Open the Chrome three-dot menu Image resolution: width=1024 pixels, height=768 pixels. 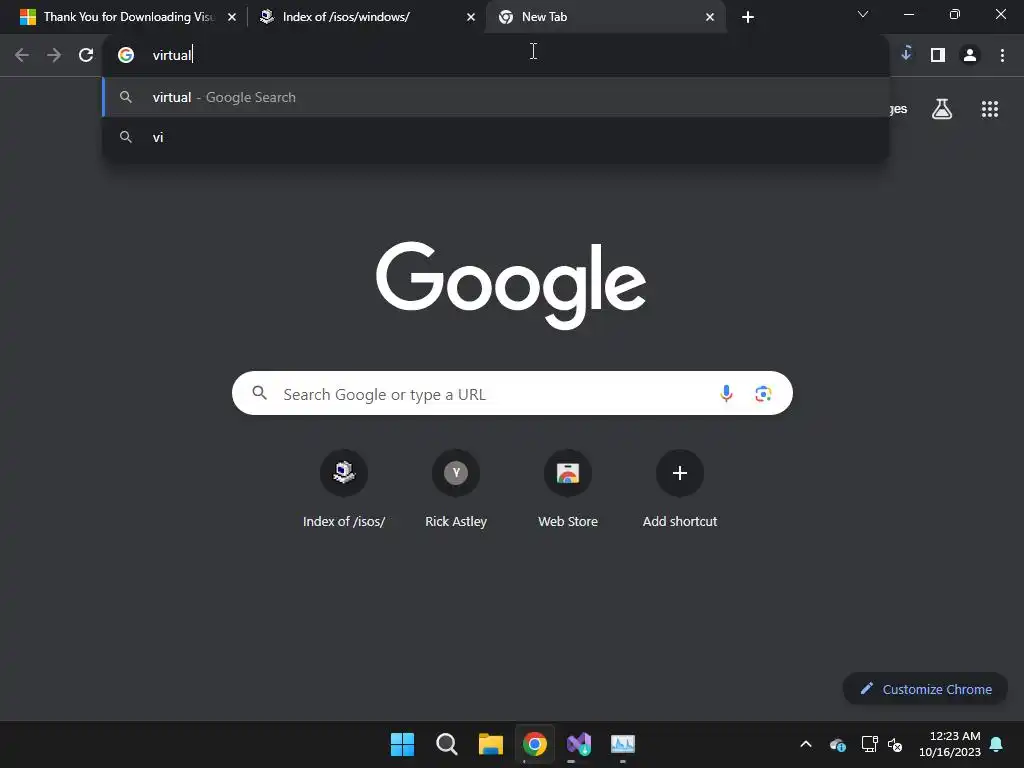point(1002,55)
